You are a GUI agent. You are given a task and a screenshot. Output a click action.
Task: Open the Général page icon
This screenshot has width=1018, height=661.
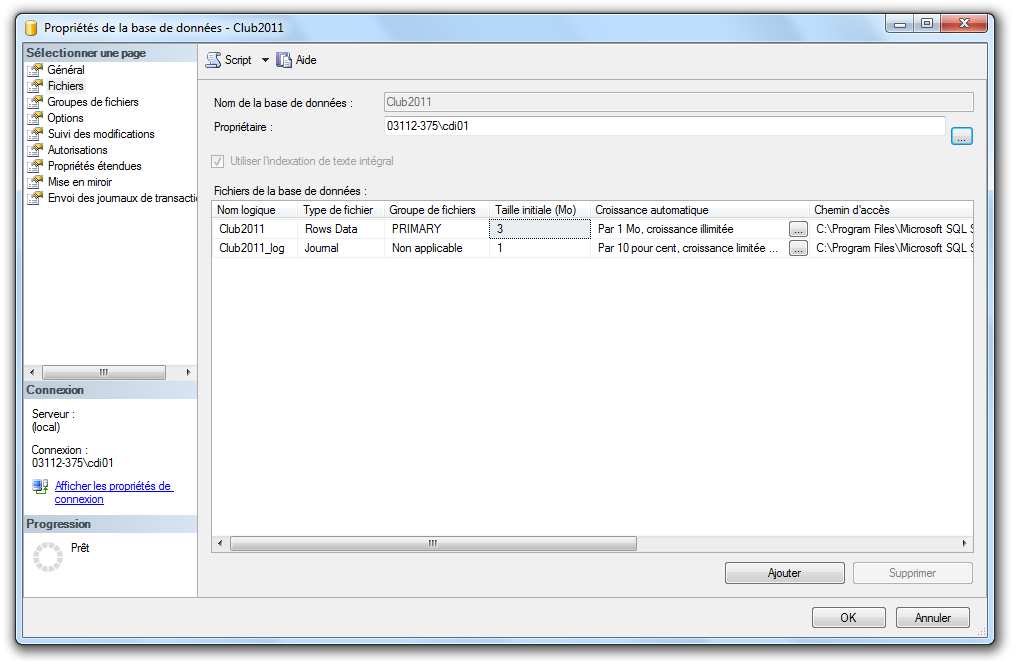pos(35,70)
